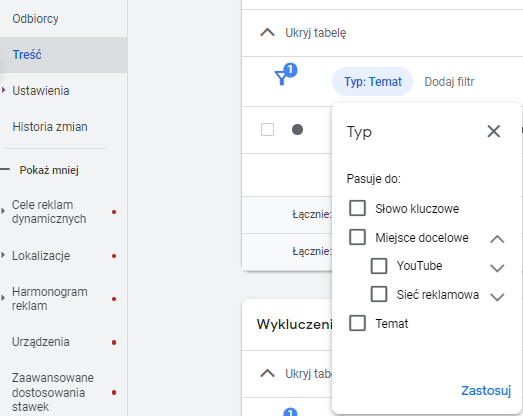Open Urządzenia in the sidebar
Image resolution: width=523 pixels, height=416 pixels.
point(41,342)
